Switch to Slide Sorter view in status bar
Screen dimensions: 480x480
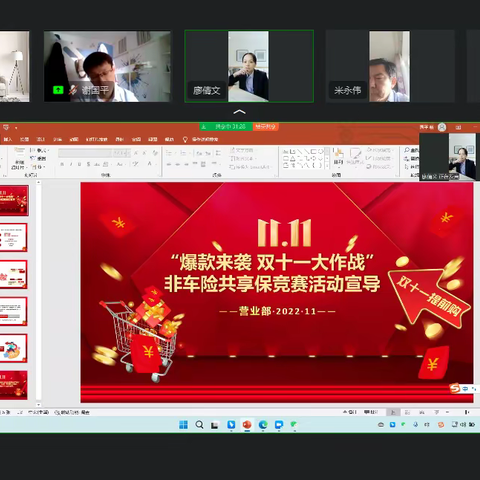tap(407, 412)
